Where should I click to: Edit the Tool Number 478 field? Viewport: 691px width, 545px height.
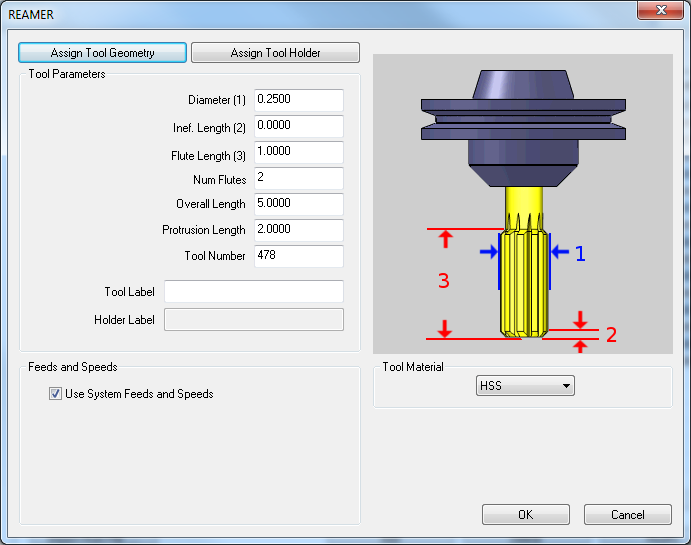[299, 256]
